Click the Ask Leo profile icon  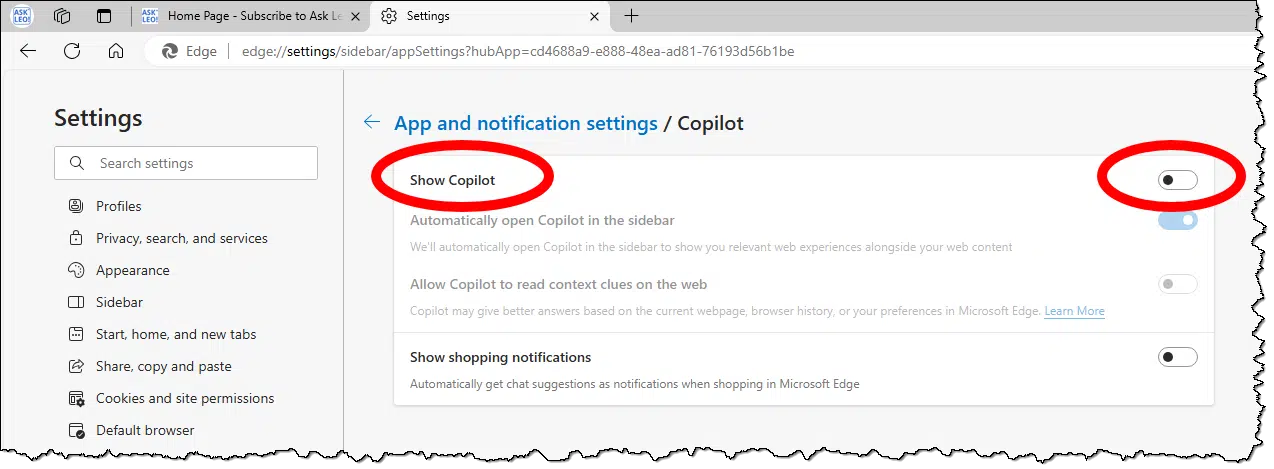tap(21, 16)
